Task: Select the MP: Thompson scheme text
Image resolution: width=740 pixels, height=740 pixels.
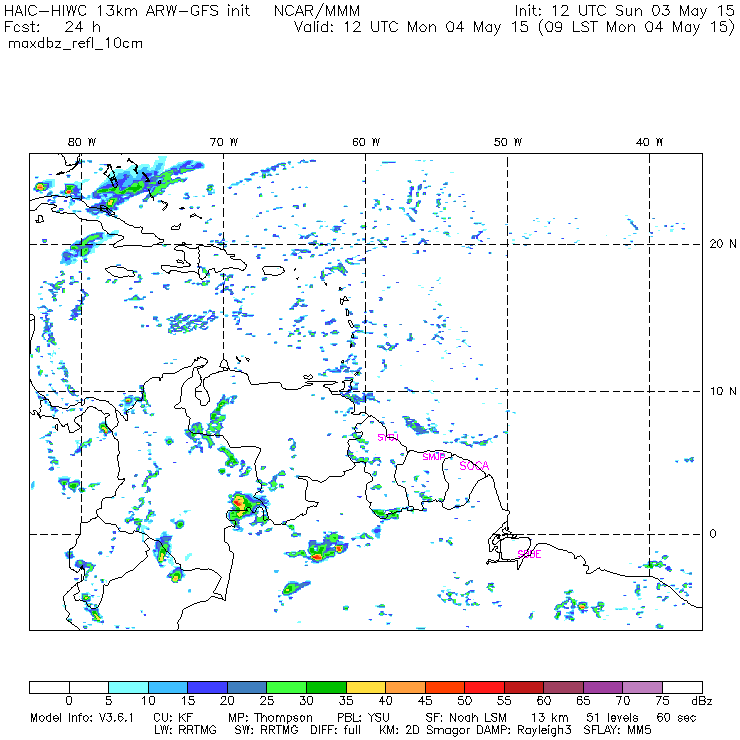Action: [270, 718]
